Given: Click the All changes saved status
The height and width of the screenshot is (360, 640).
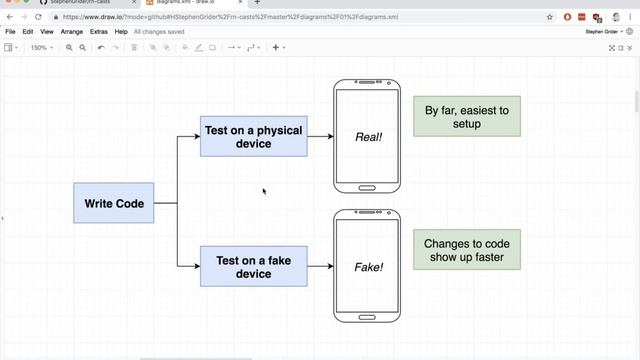Looking at the screenshot, I should (x=159, y=32).
